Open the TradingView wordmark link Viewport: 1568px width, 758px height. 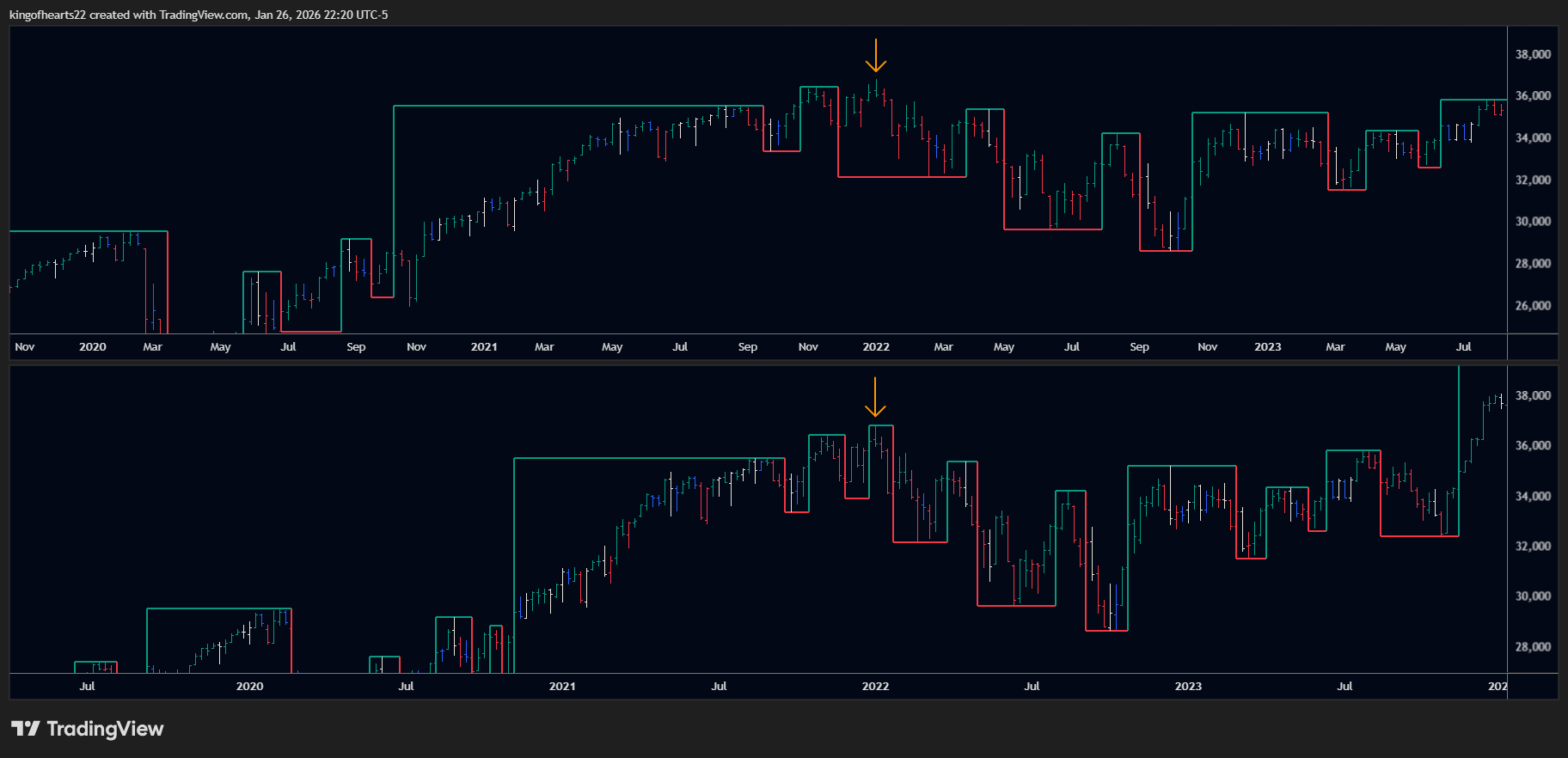coord(105,729)
